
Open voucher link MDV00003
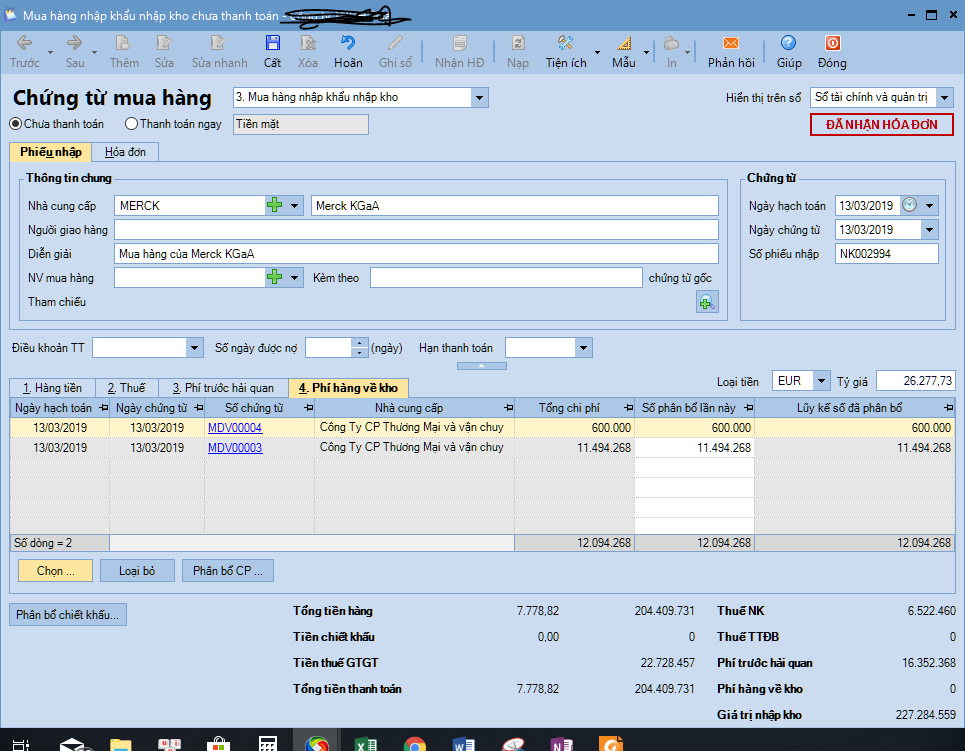pos(235,448)
